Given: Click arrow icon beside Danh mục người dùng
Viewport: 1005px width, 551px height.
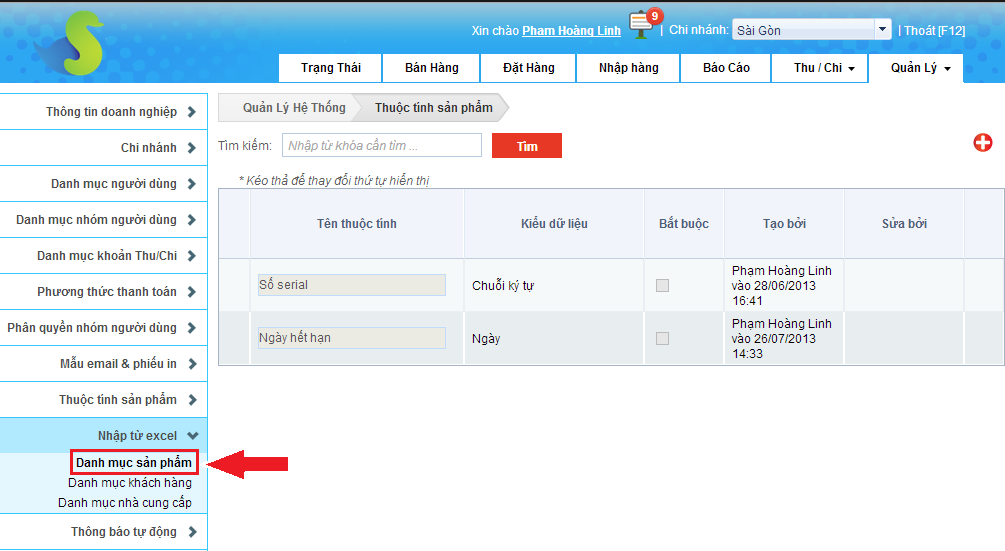Looking at the screenshot, I should click(x=191, y=184).
